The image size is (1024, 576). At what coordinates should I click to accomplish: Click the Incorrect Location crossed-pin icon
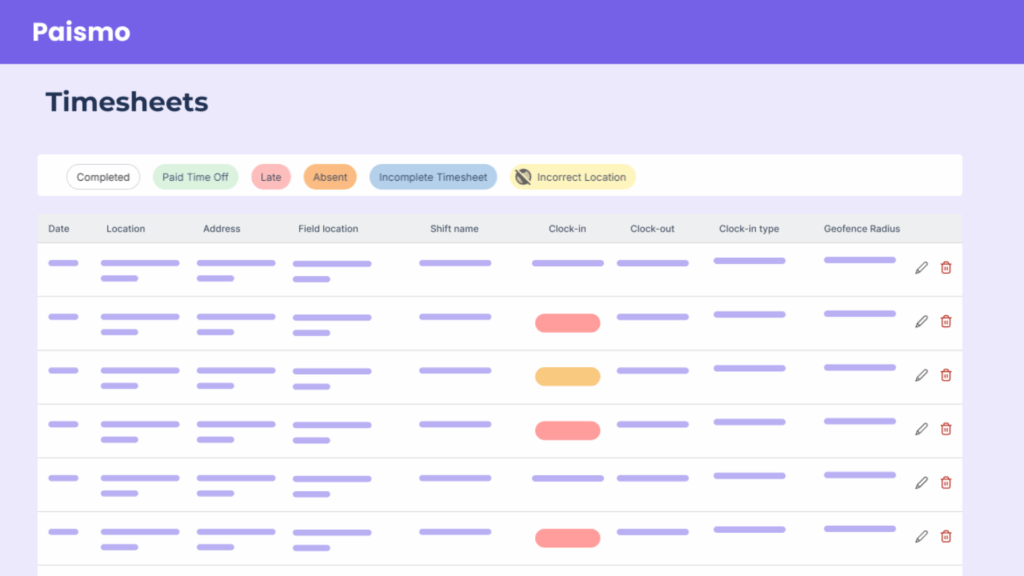(x=523, y=177)
